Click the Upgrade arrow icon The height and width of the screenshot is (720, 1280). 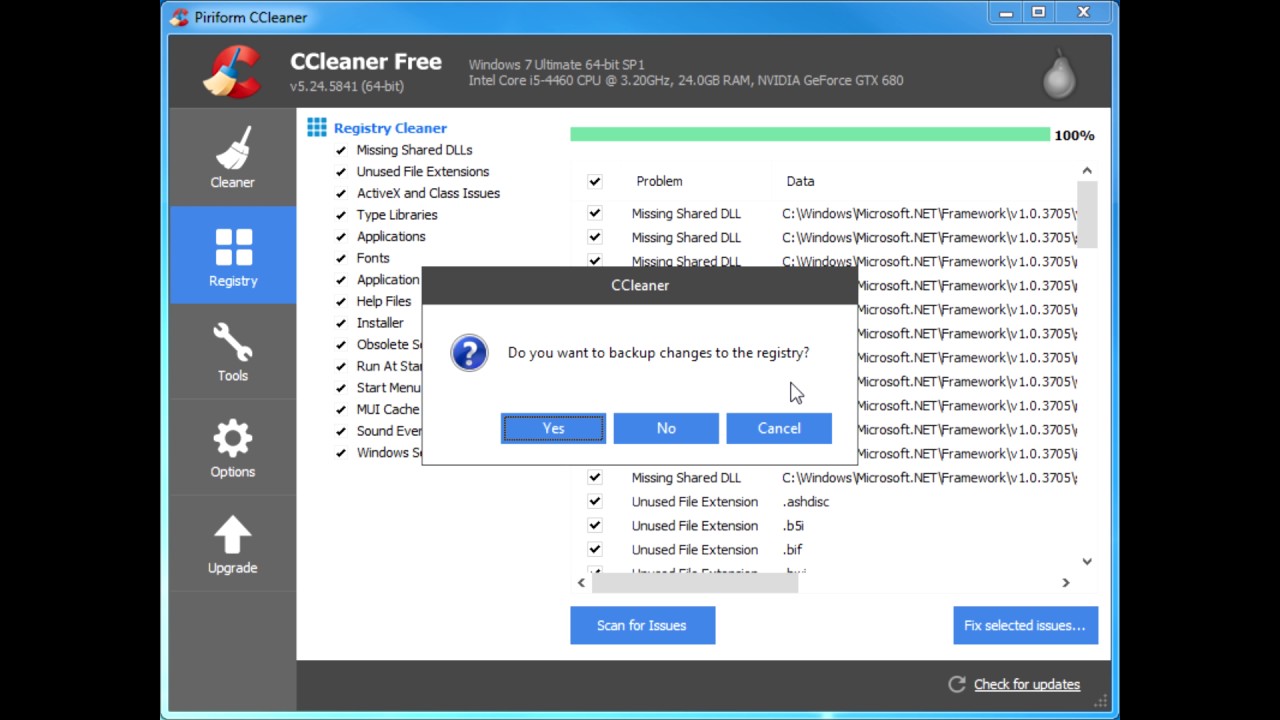(232, 535)
